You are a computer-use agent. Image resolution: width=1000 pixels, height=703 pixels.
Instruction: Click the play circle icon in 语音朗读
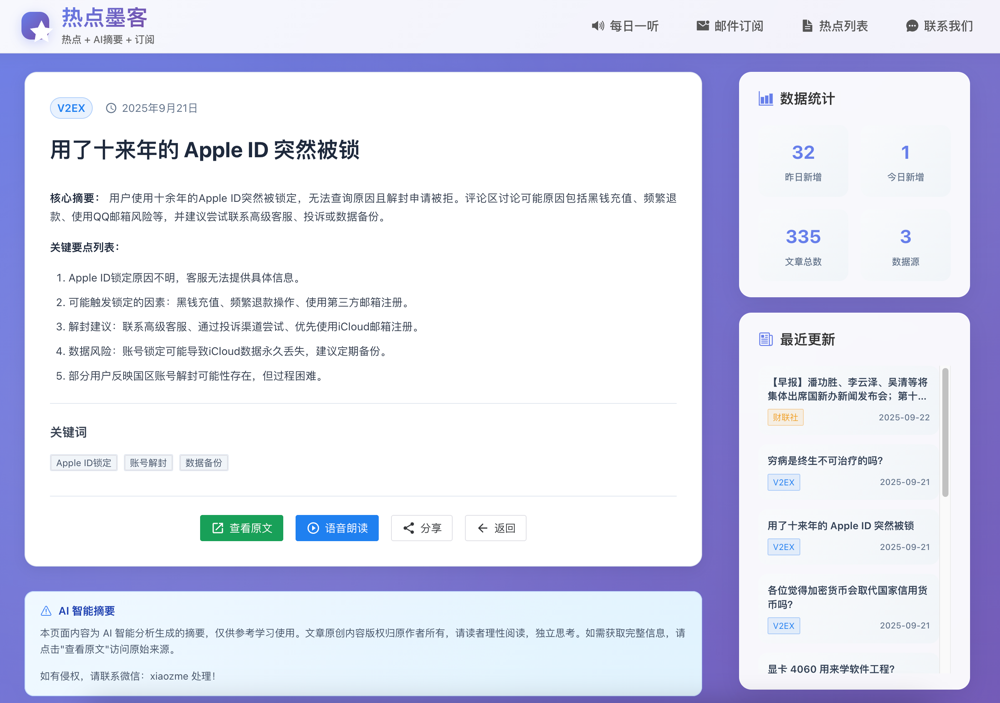313,528
